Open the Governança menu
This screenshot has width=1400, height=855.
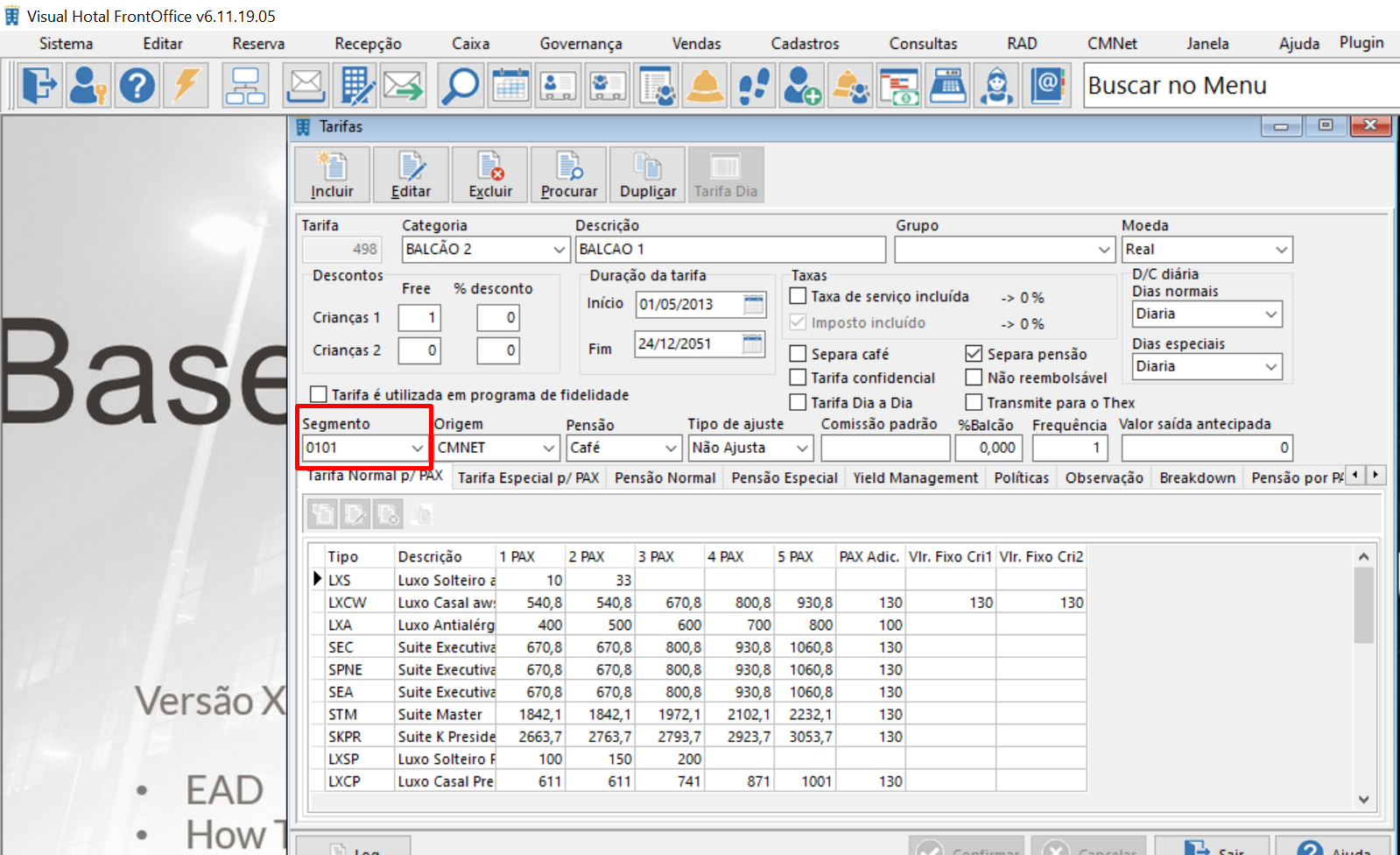coord(580,44)
